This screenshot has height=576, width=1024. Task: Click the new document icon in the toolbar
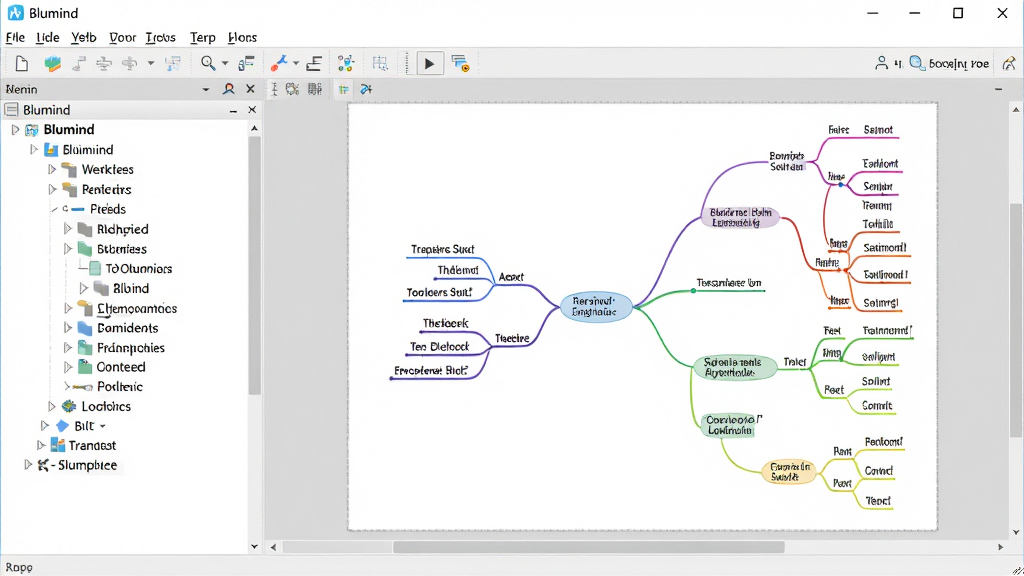(x=22, y=63)
